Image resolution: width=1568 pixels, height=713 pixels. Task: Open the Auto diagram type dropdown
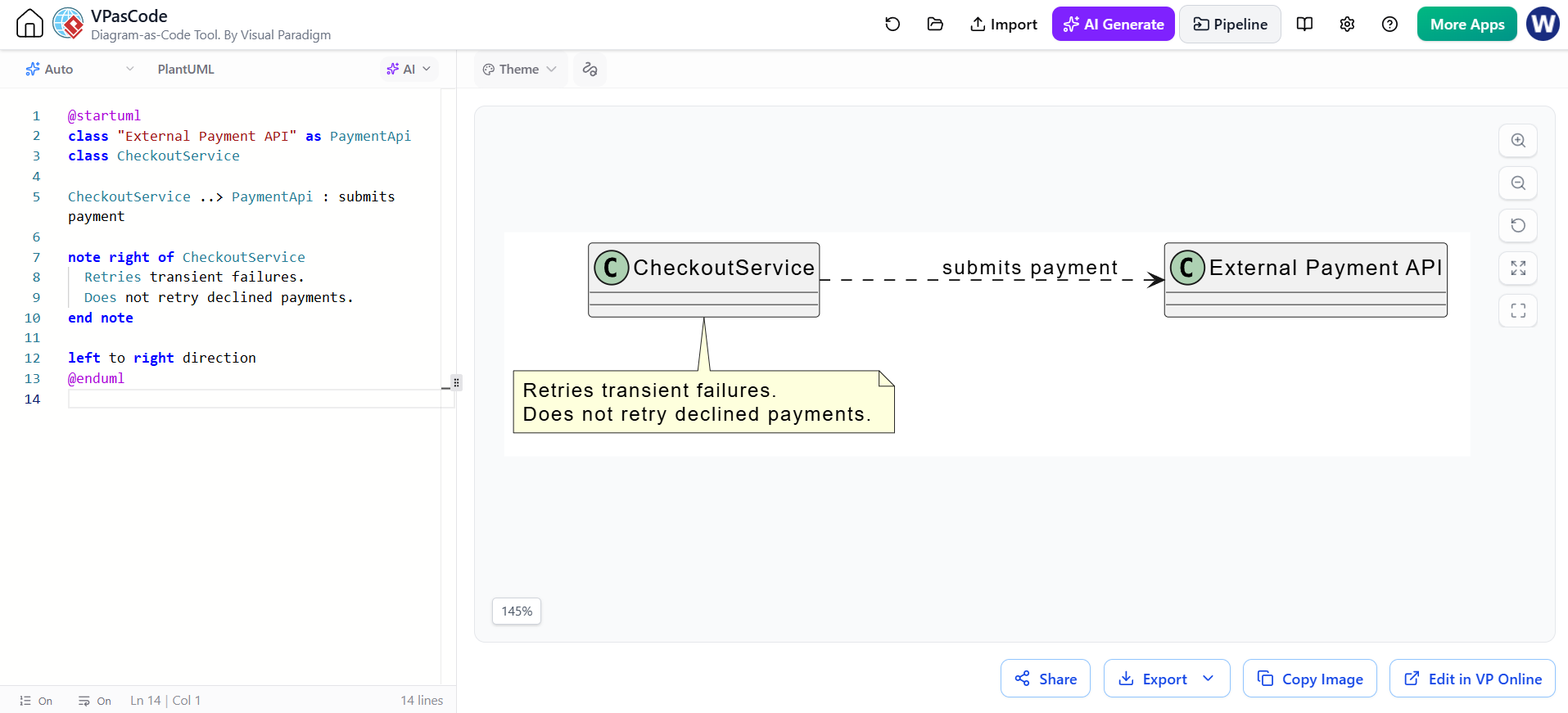click(x=79, y=70)
